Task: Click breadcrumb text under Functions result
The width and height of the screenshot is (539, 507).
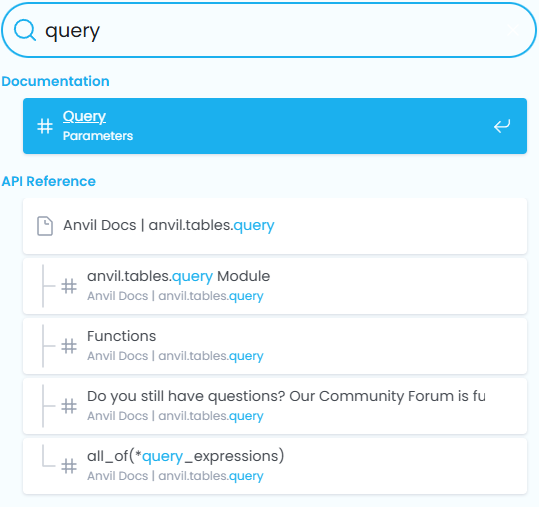Action: tap(175, 356)
